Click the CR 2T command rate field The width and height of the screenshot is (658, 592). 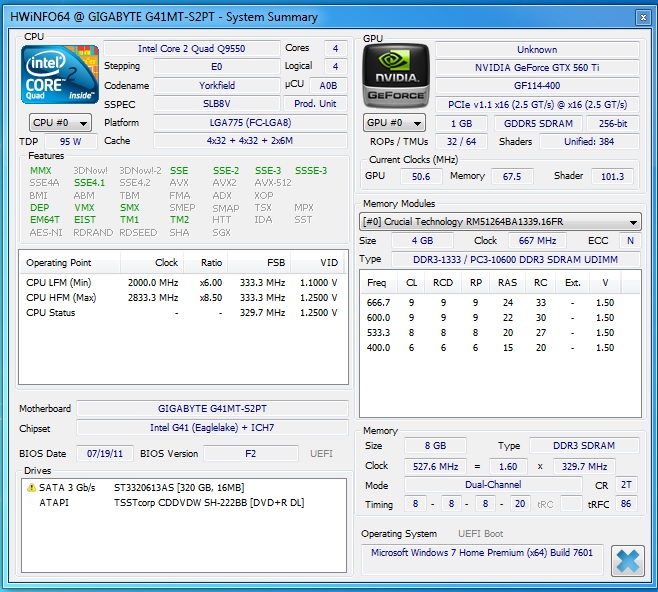(626, 485)
